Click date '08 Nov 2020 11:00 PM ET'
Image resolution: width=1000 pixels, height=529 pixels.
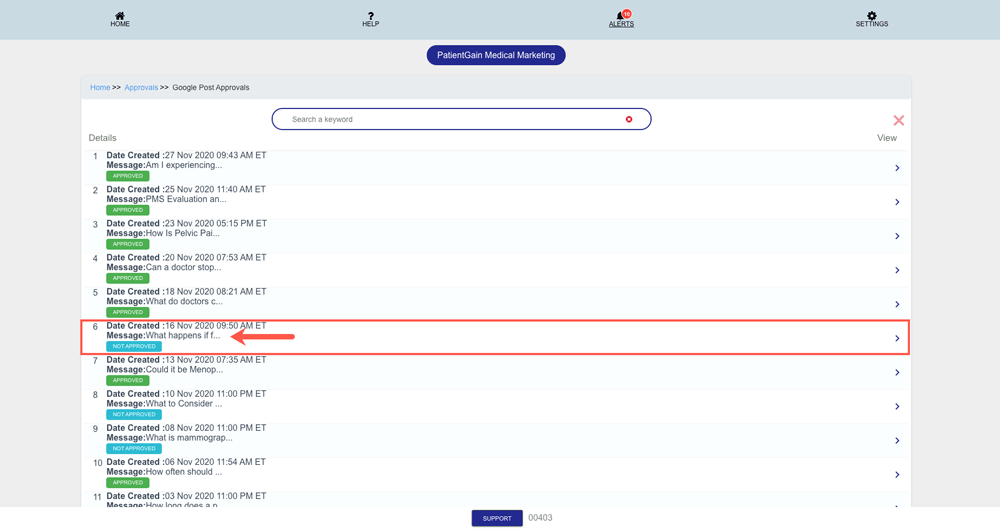point(216,428)
